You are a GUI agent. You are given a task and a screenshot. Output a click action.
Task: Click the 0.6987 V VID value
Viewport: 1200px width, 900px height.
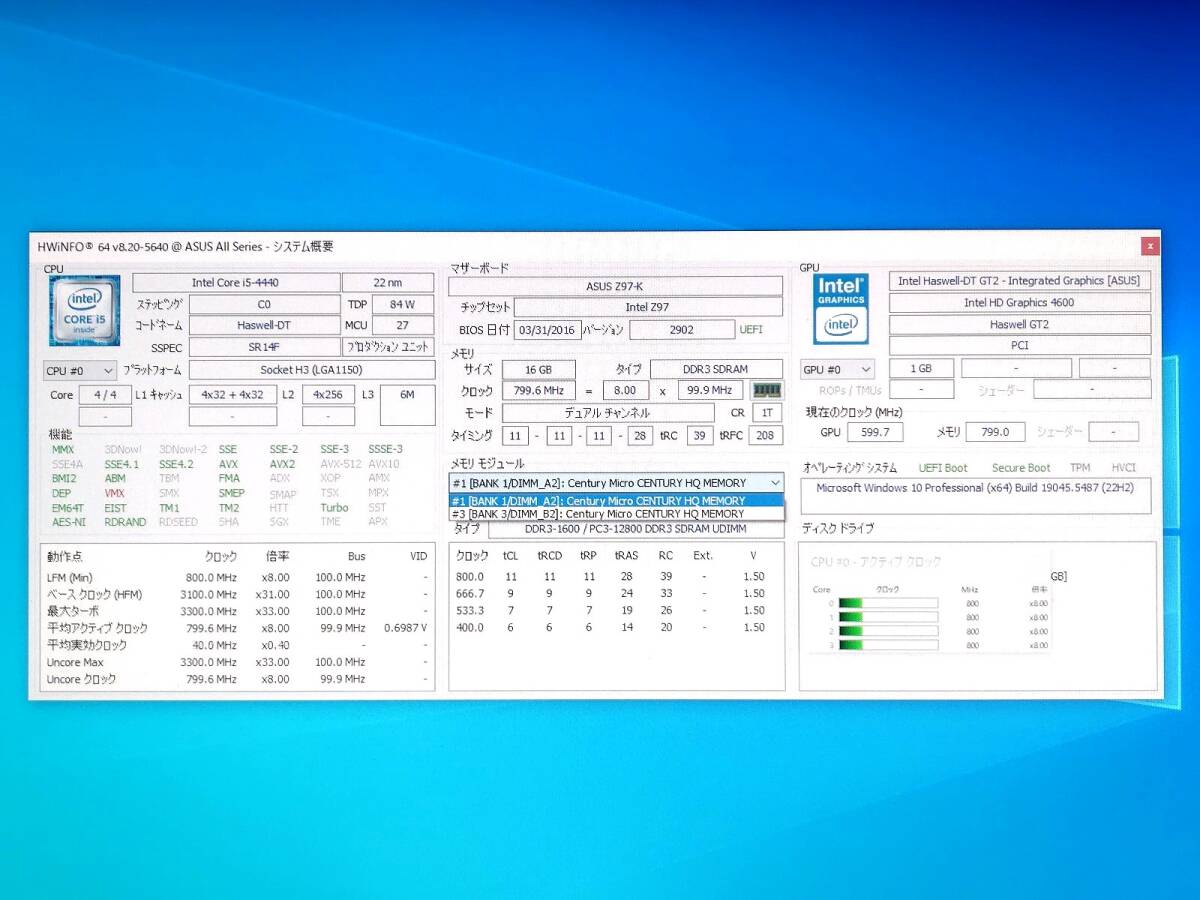(405, 628)
